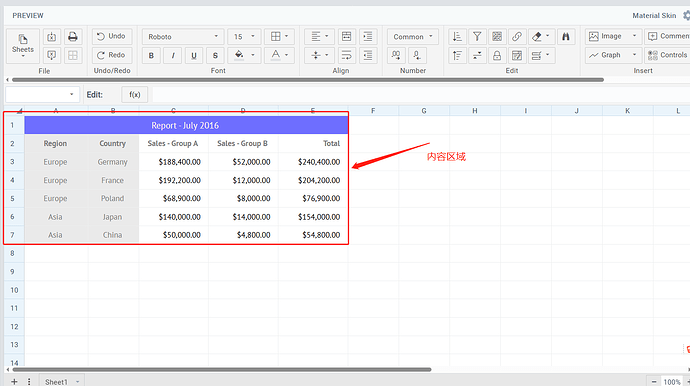Click the increase decimal places icon
The height and width of the screenshot is (386, 690).
coord(396,55)
